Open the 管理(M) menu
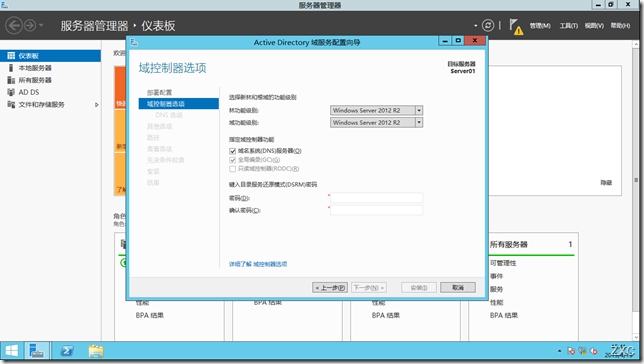Viewport: 644px width, 364px height. point(540,25)
